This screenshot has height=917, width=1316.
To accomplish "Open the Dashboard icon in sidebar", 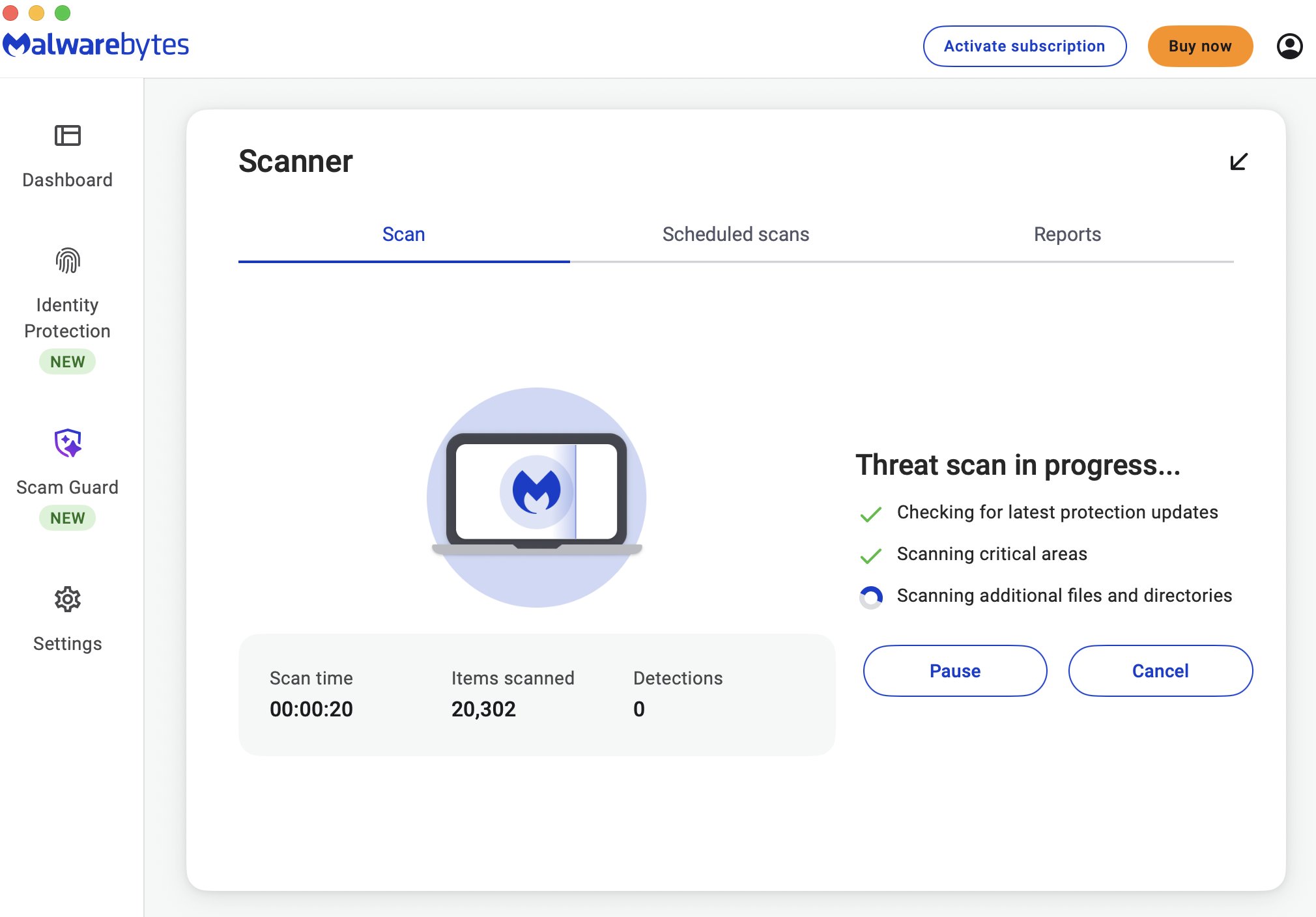I will point(68,135).
